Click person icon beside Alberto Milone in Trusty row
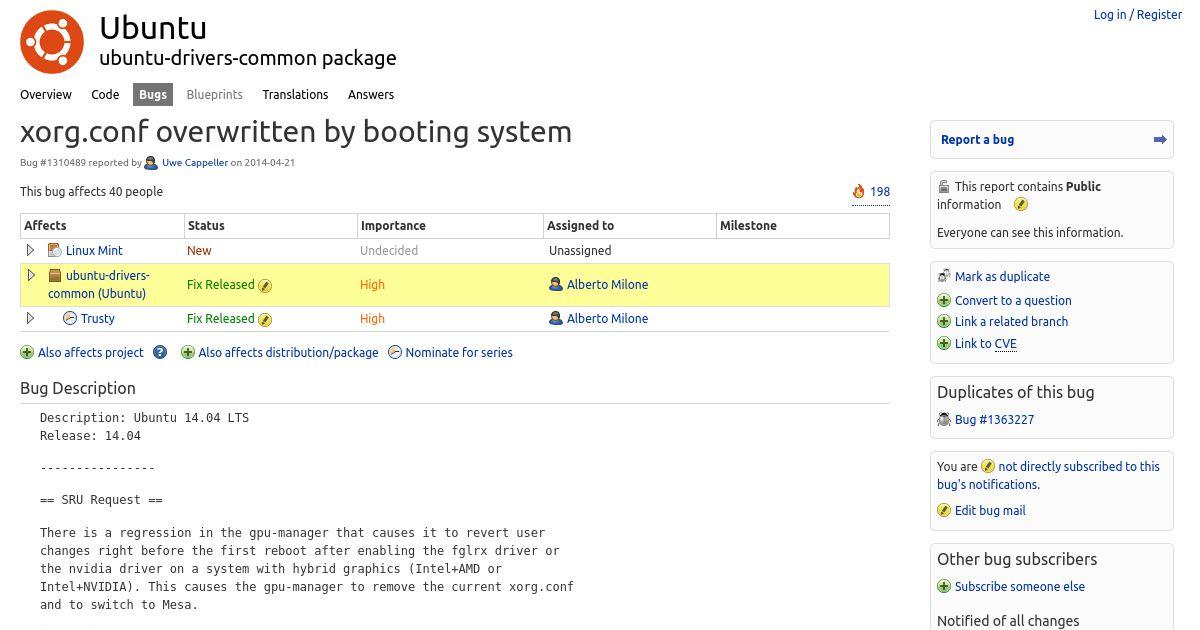The image size is (1200, 630). (x=556, y=318)
